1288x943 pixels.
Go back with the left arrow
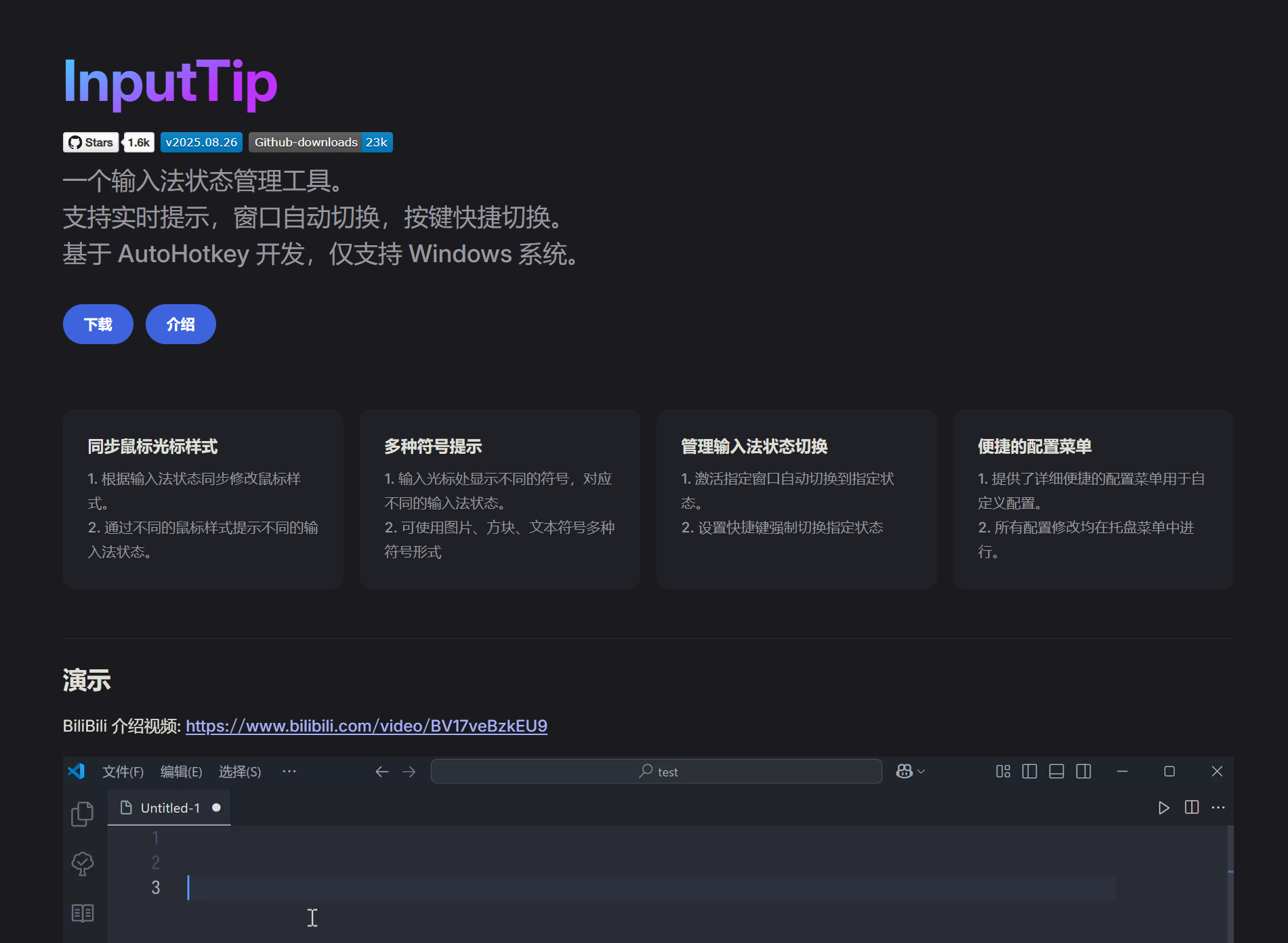click(x=382, y=772)
